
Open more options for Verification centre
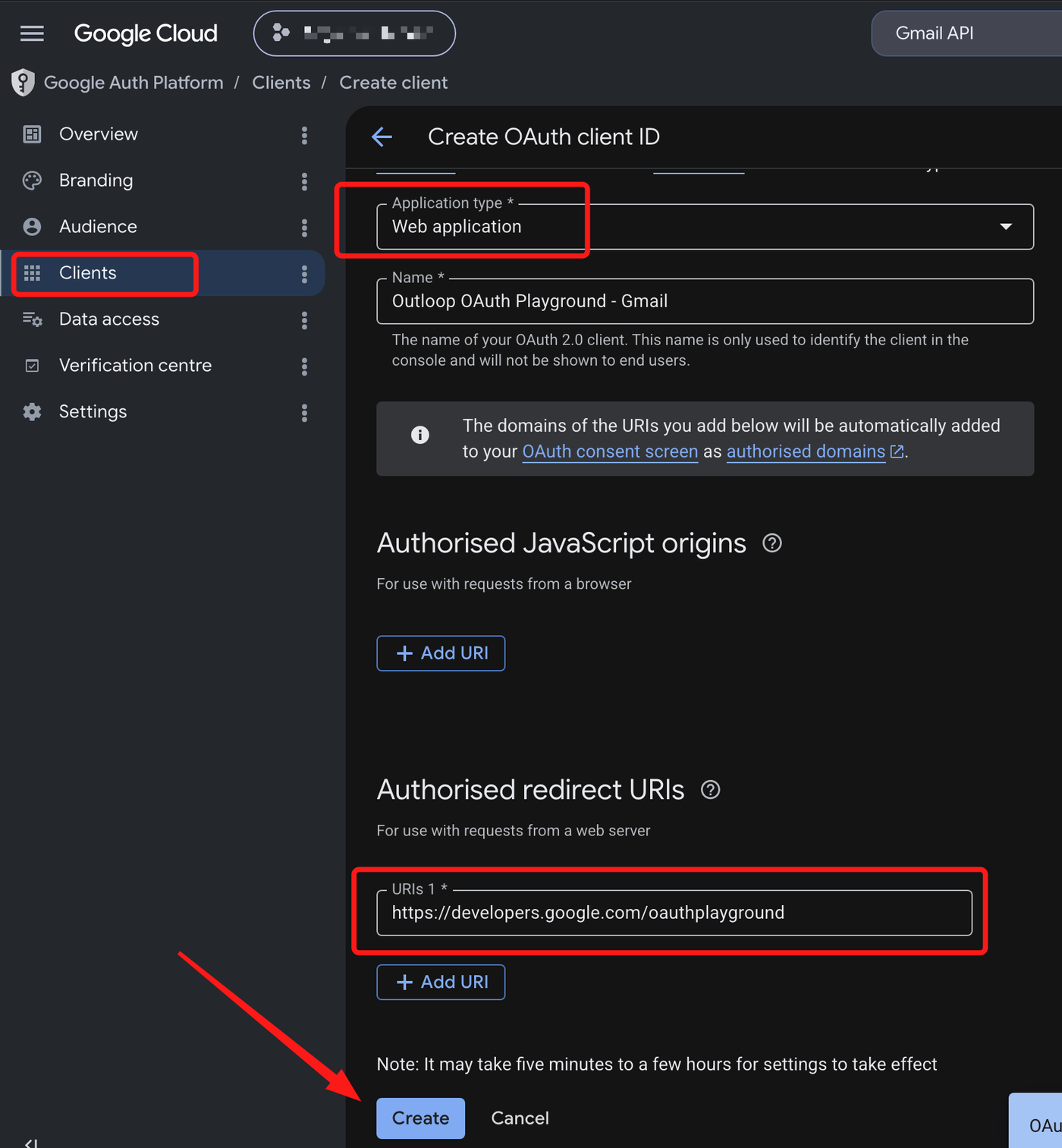pos(304,366)
